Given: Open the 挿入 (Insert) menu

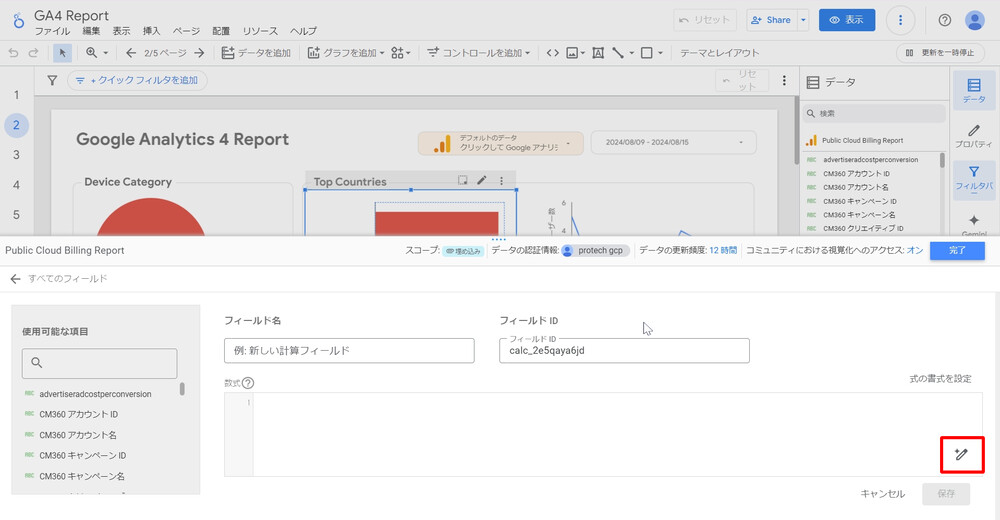Looking at the screenshot, I should pyautogui.click(x=151, y=32).
